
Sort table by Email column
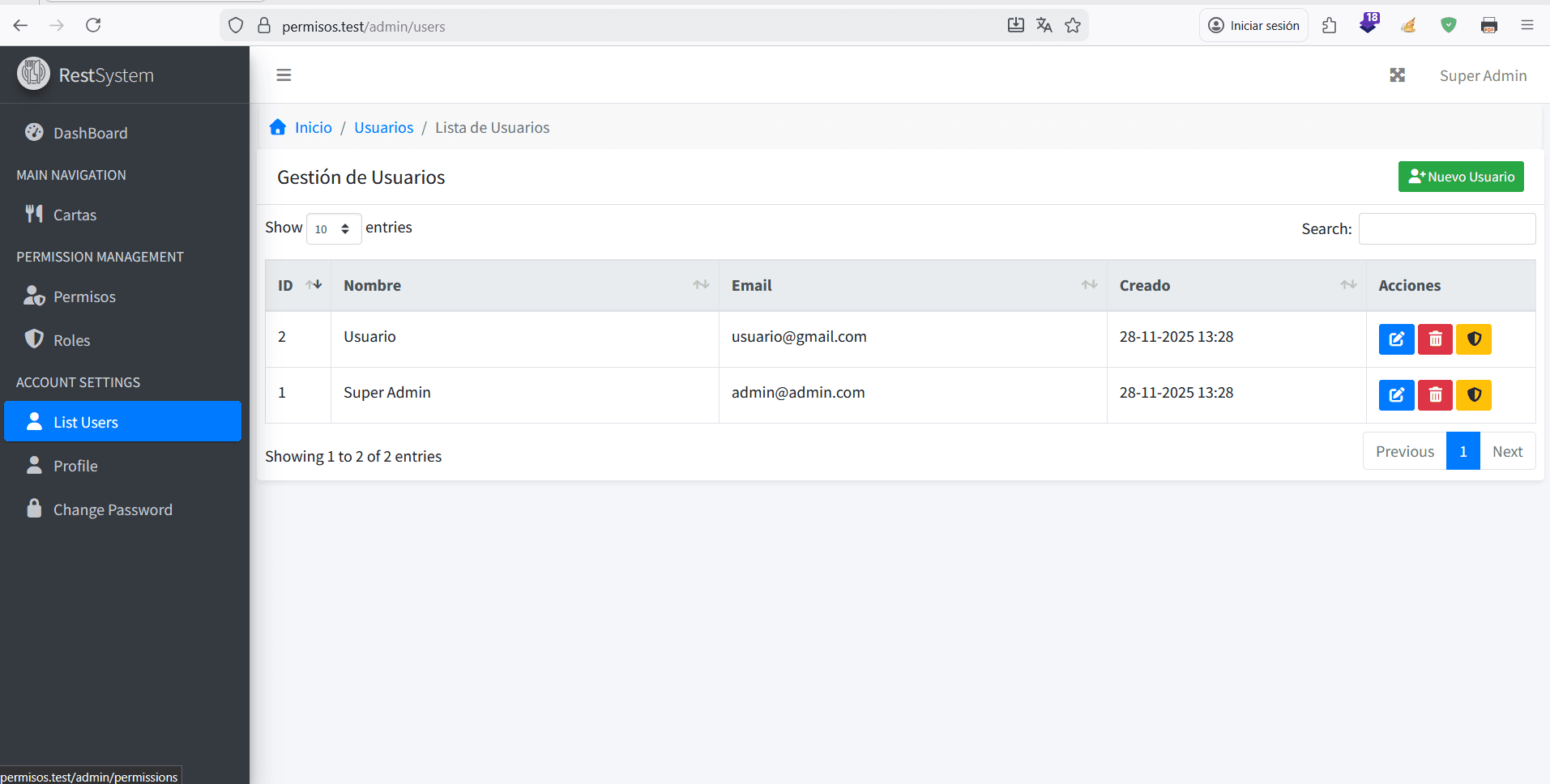(x=912, y=285)
